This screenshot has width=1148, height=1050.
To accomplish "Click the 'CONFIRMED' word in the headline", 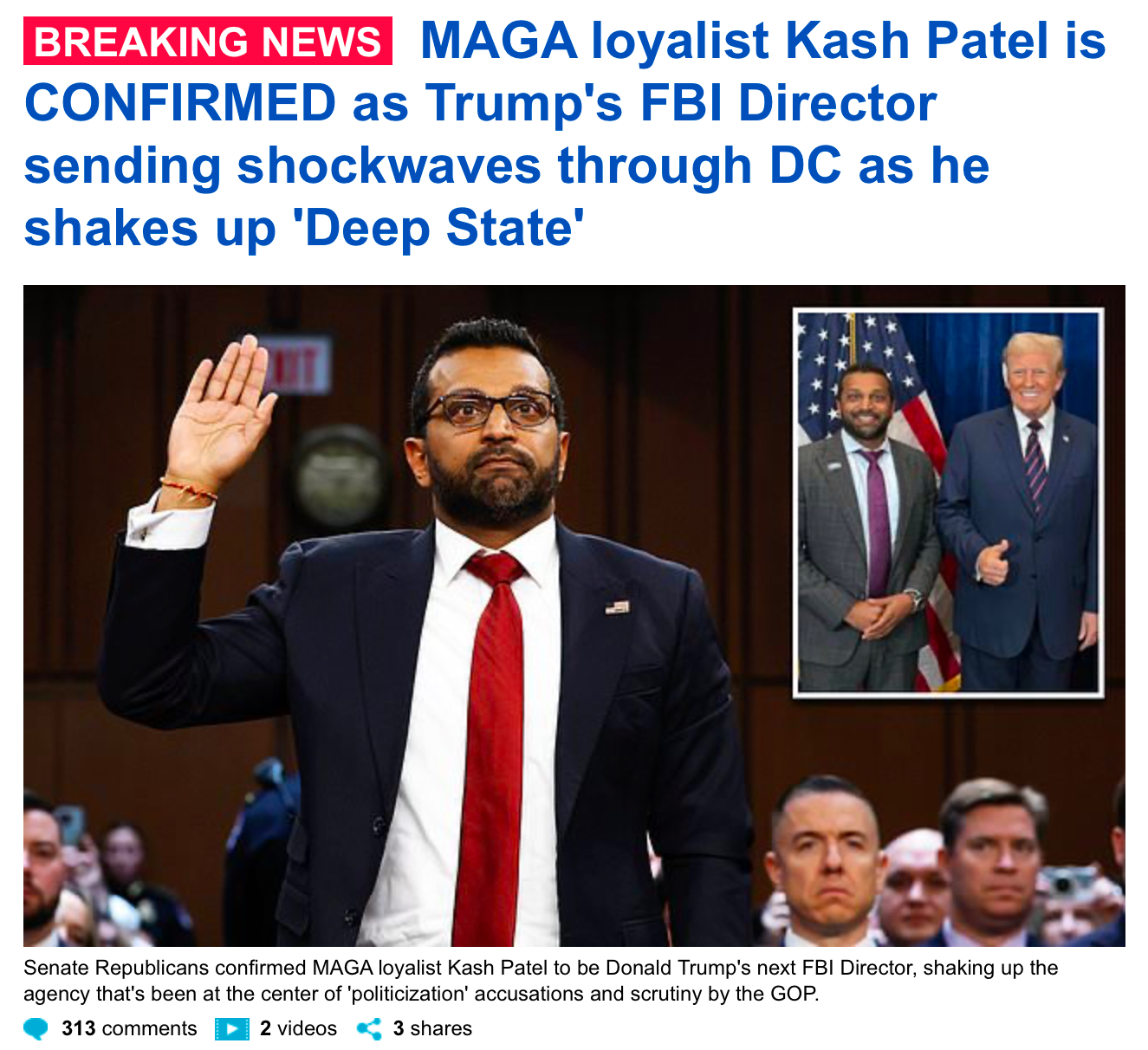I will 180,102.
